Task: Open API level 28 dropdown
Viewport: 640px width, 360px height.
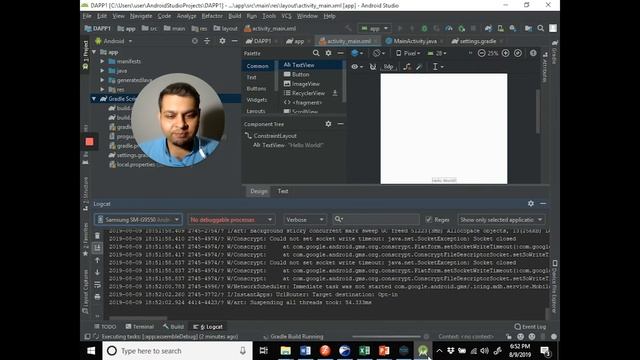Action: click(x=437, y=53)
